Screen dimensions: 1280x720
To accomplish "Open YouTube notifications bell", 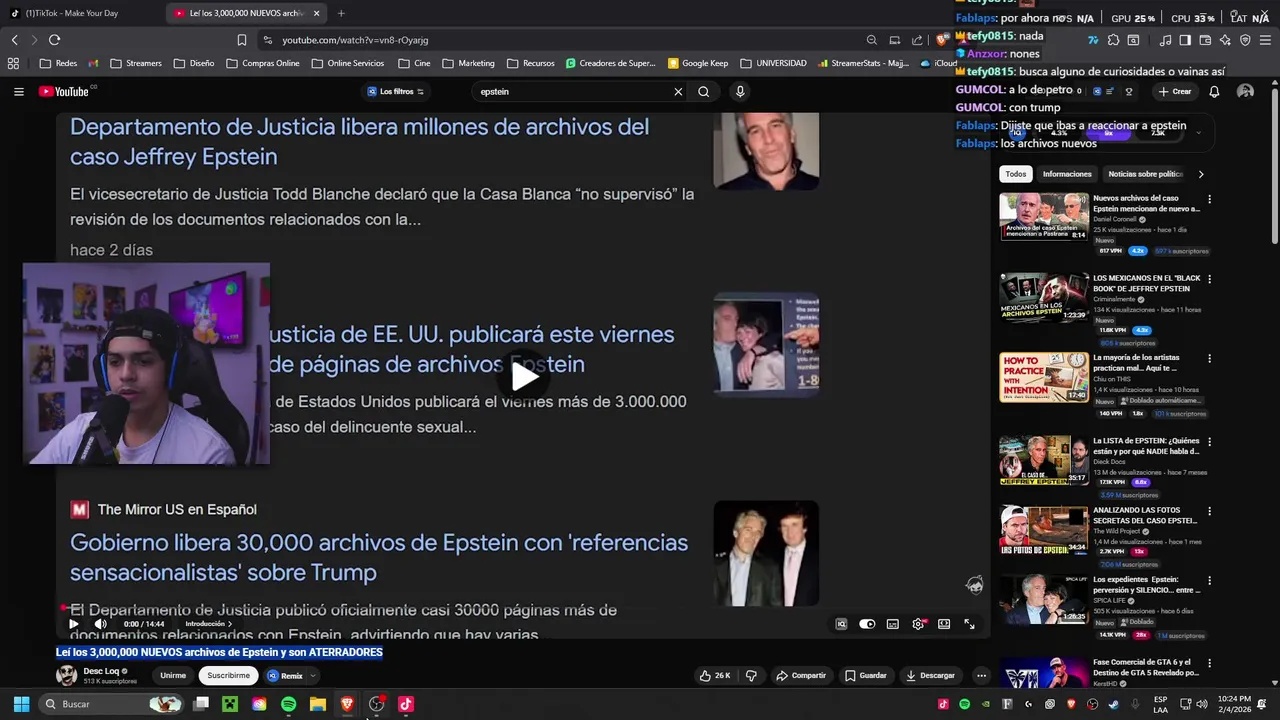I will (x=1214, y=91).
